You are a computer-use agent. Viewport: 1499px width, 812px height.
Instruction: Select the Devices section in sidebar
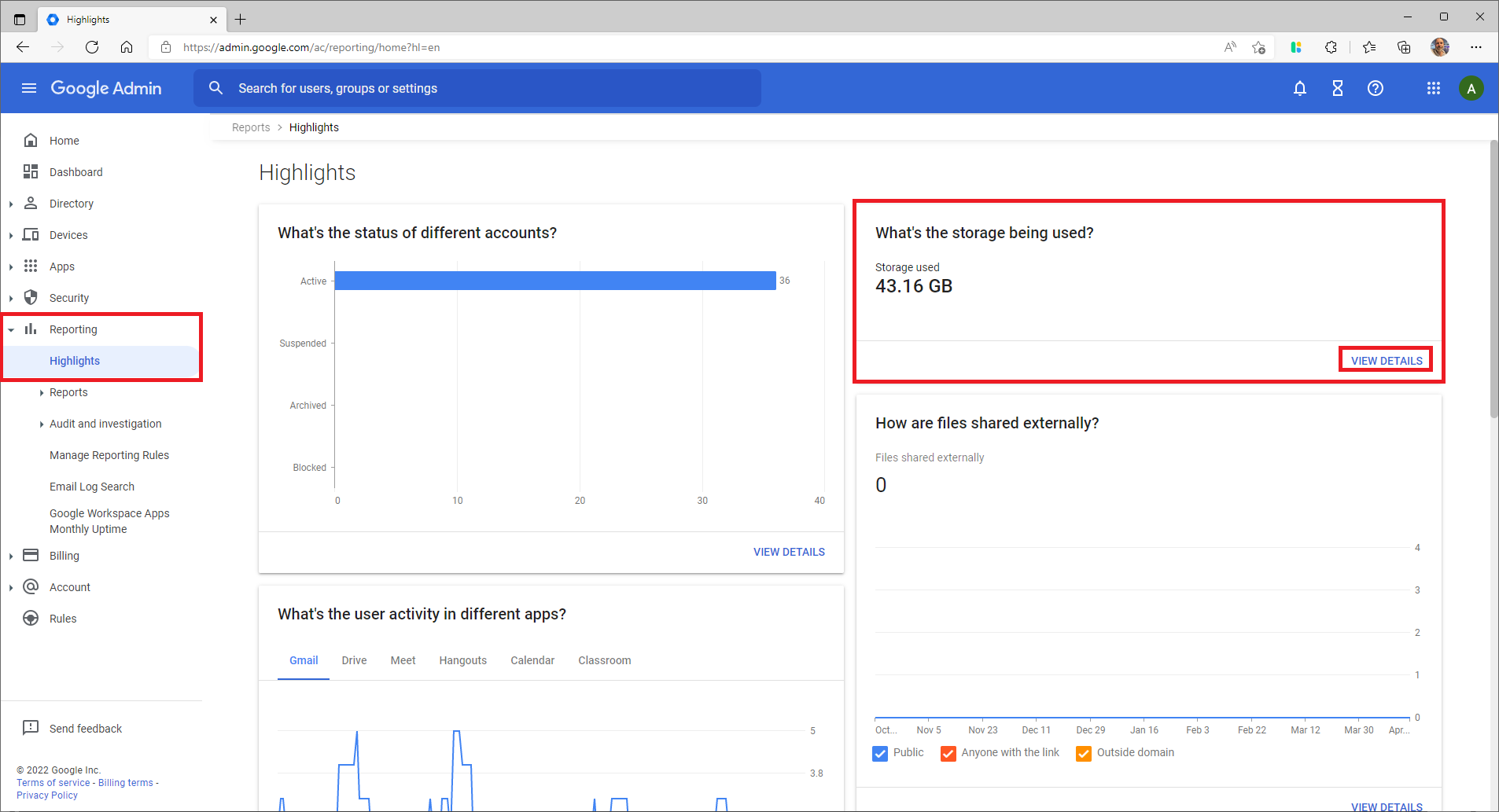click(x=68, y=234)
